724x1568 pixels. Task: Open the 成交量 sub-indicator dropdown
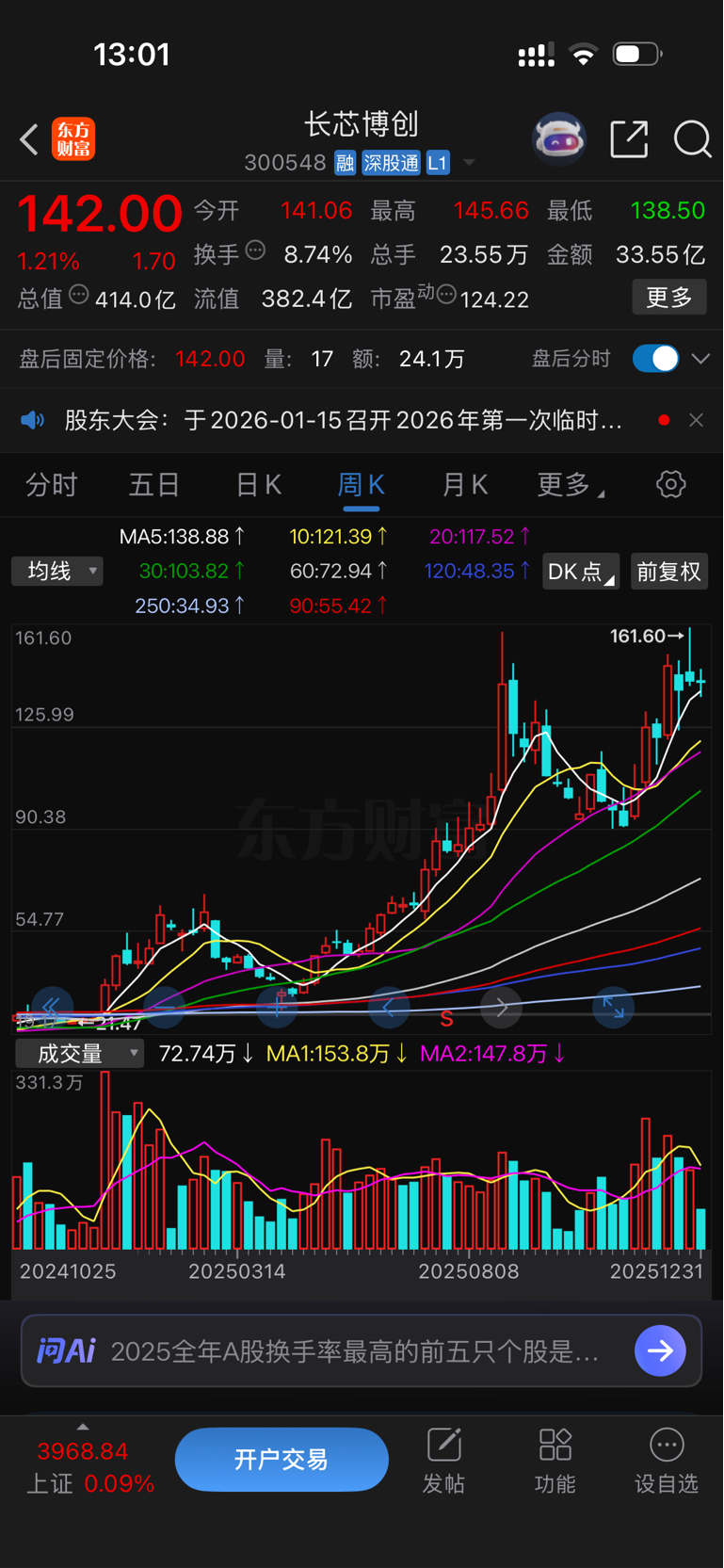click(x=80, y=1053)
